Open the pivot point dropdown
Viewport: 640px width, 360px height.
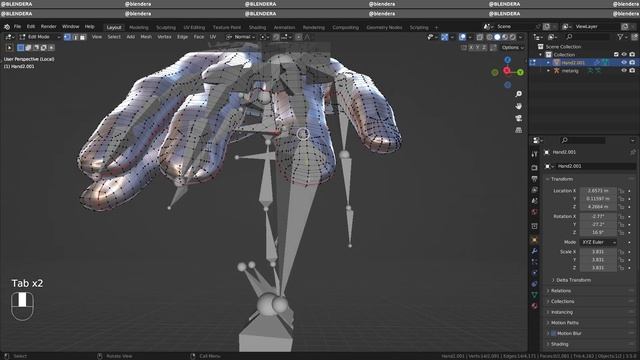(x=264, y=37)
